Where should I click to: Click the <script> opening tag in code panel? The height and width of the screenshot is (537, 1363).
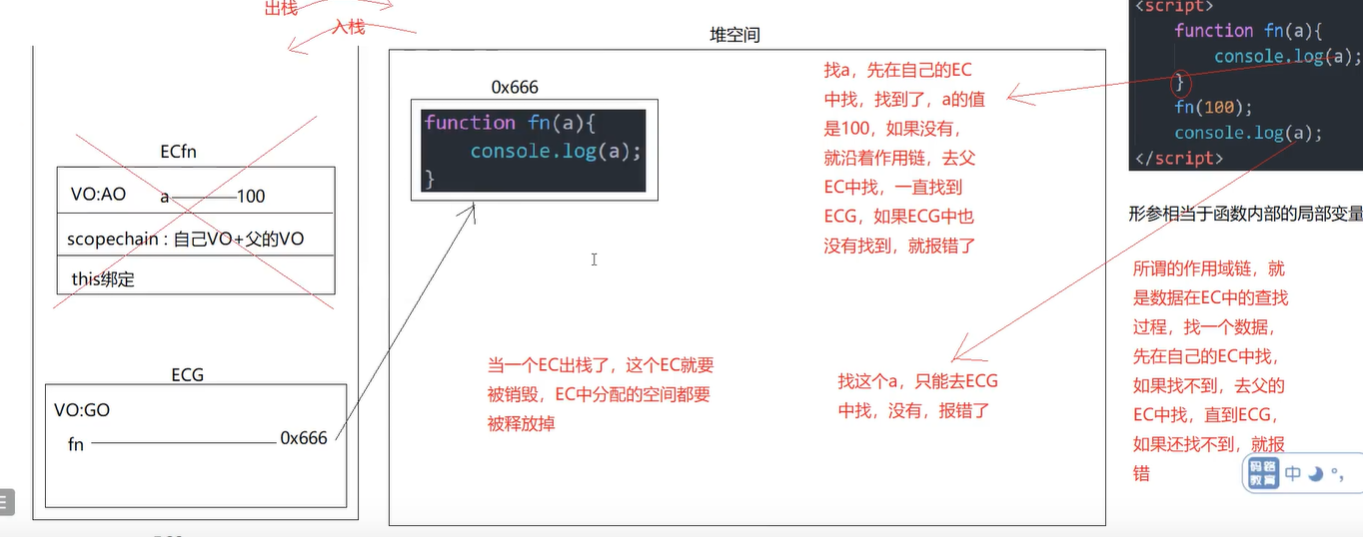pyautogui.click(x=1174, y=6)
